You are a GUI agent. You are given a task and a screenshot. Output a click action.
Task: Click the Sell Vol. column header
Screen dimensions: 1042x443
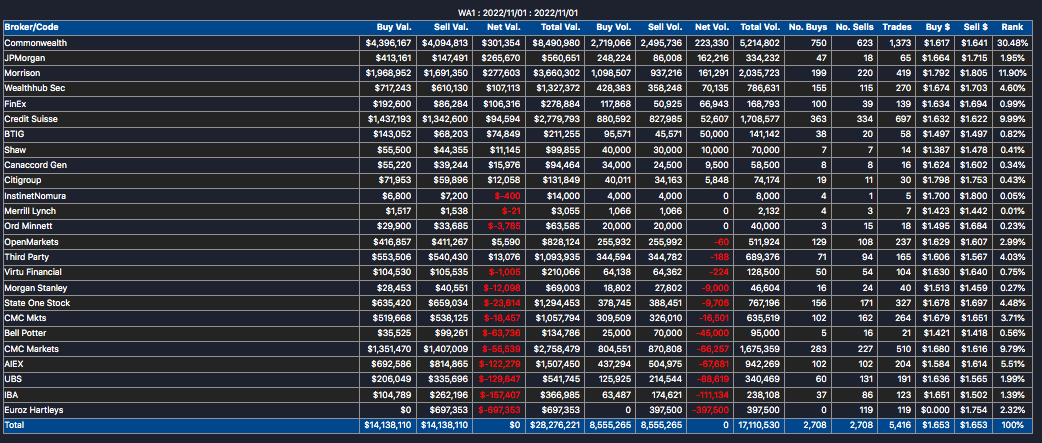[x=665, y=27]
